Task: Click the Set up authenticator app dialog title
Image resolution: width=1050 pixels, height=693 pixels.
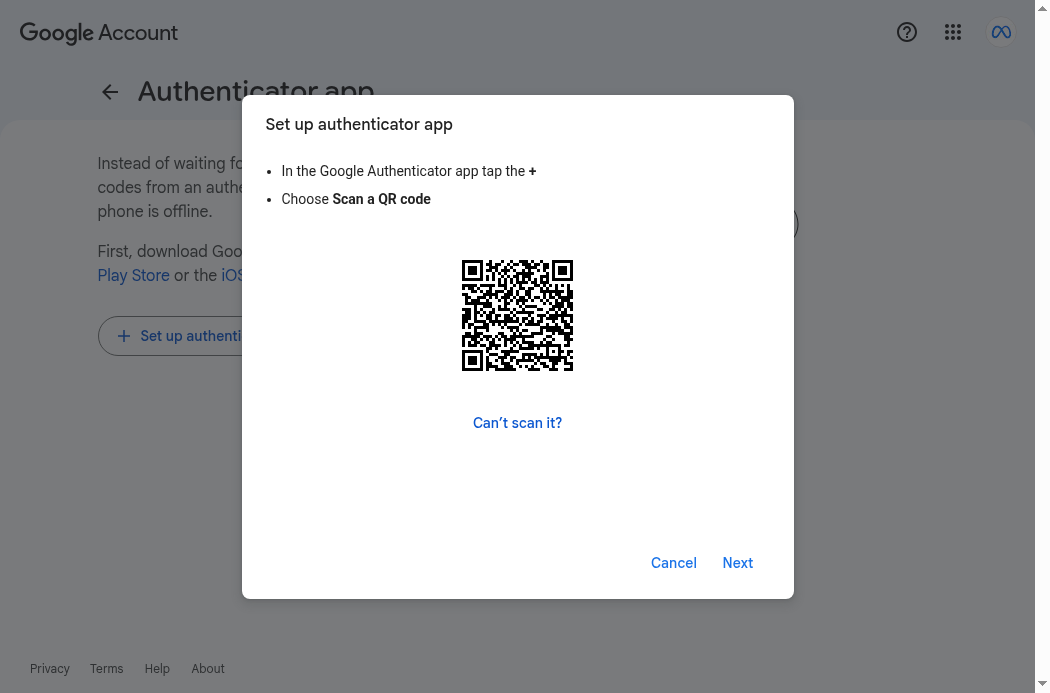Action: (359, 125)
